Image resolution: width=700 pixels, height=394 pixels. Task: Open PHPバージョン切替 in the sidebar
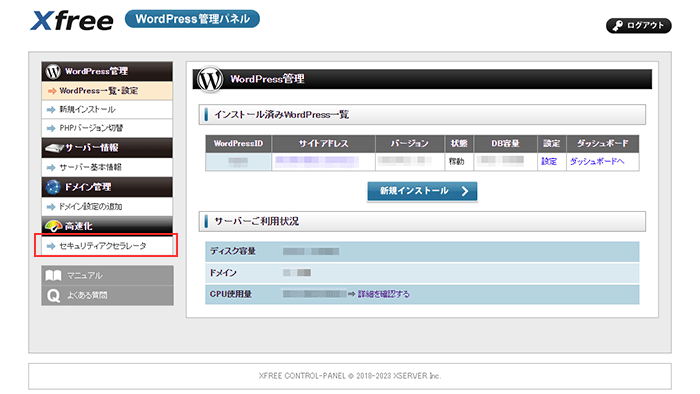tap(107, 128)
